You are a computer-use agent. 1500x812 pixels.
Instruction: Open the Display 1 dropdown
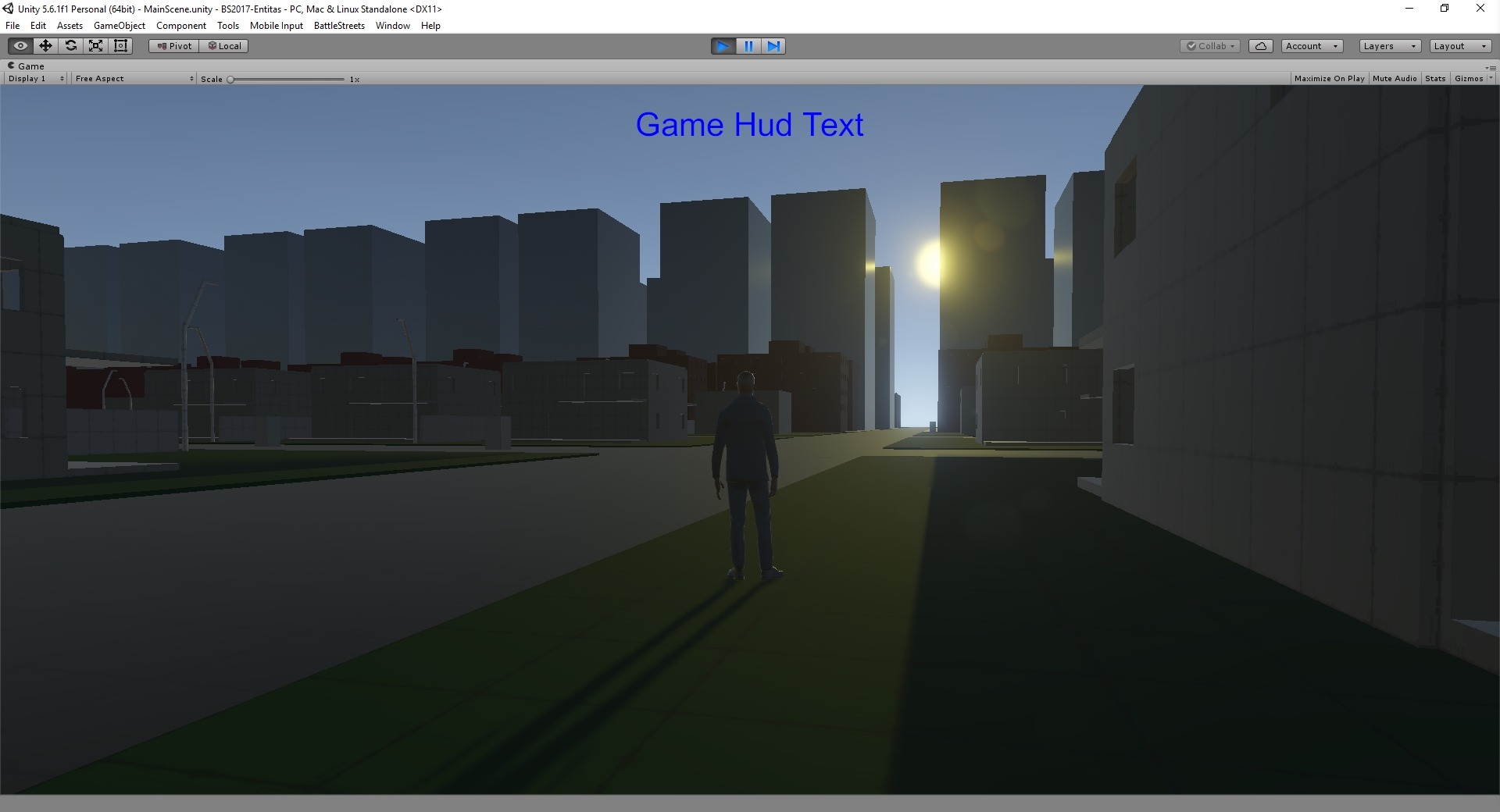pos(36,79)
